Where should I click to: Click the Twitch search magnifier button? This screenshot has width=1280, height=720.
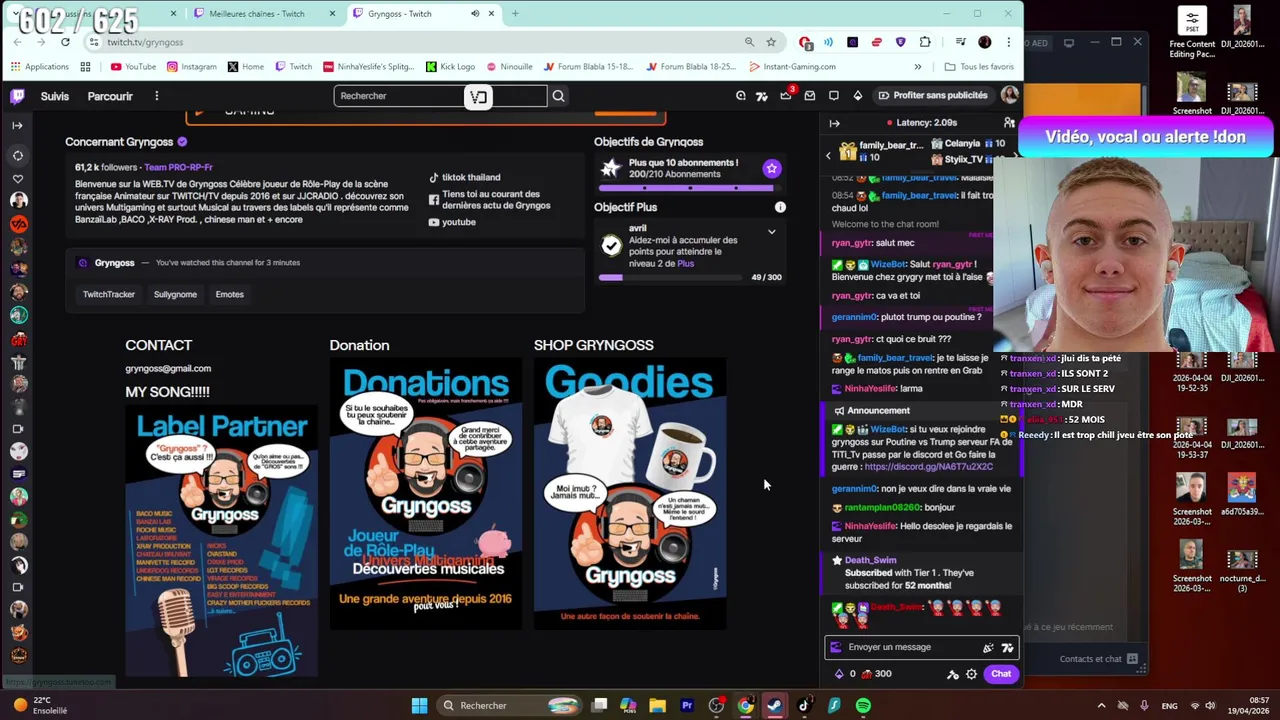558,96
